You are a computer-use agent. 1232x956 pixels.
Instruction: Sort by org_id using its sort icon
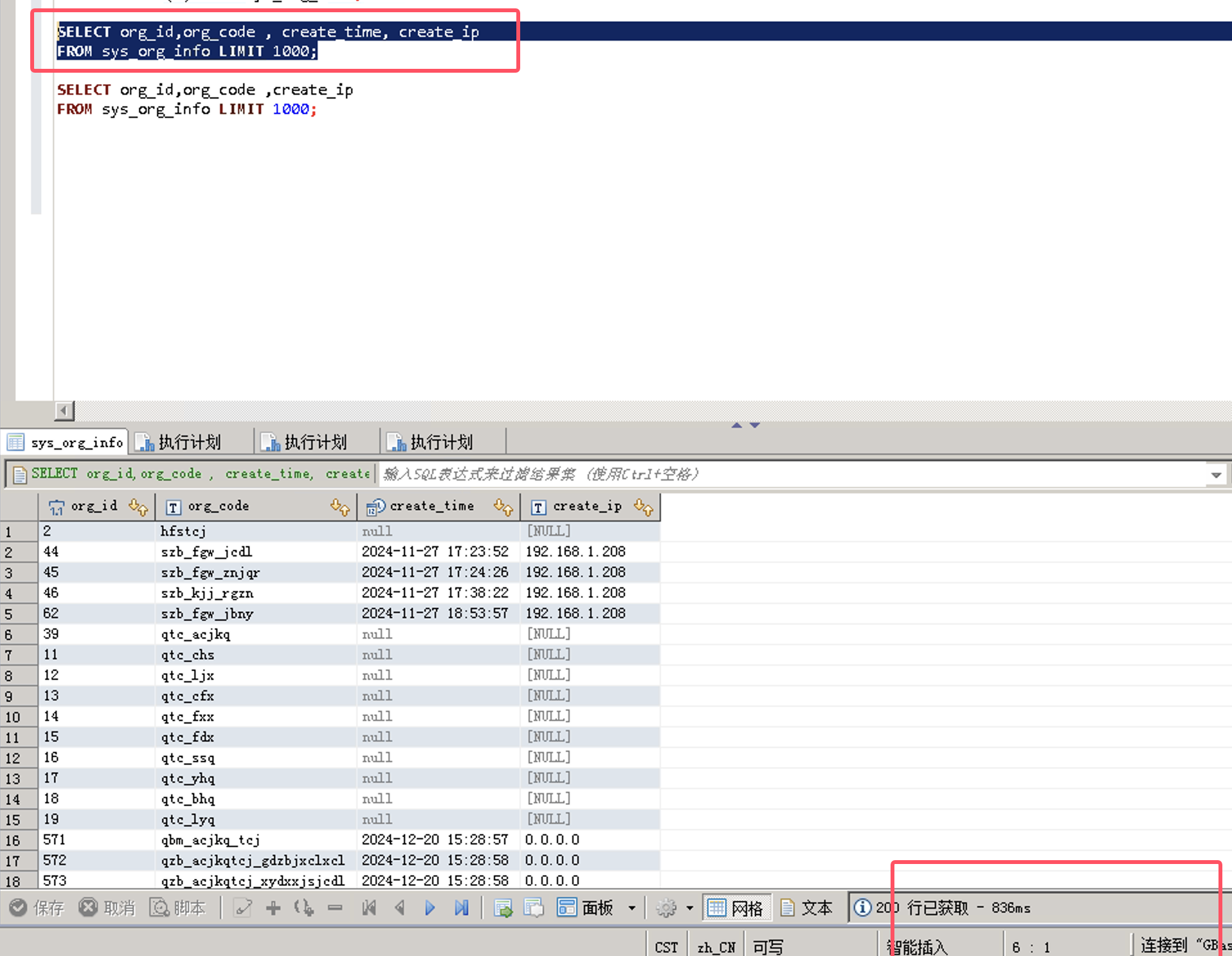tap(138, 507)
